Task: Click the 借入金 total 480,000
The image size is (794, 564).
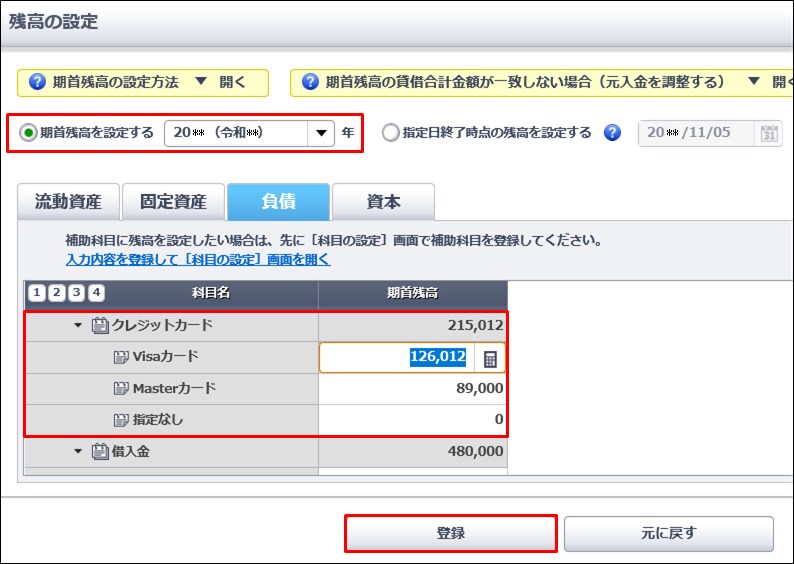Action: click(413, 452)
